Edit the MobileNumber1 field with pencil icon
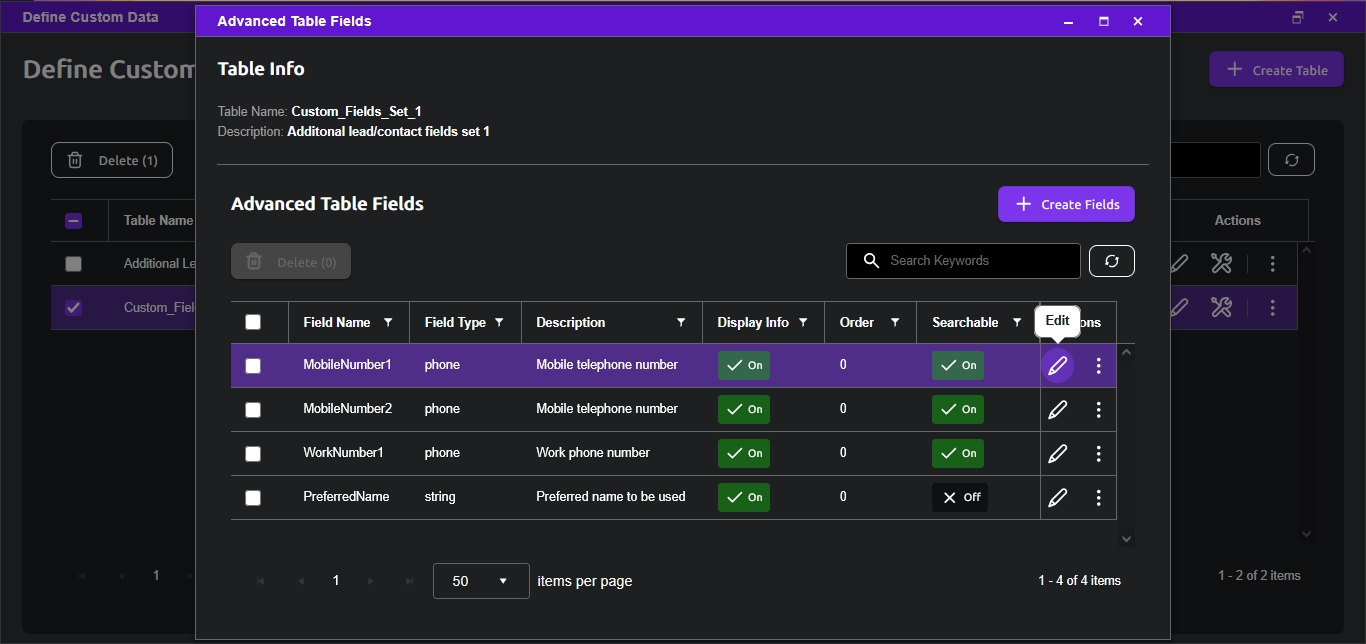Image resolution: width=1366 pixels, height=644 pixels. tap(1057, 366)
